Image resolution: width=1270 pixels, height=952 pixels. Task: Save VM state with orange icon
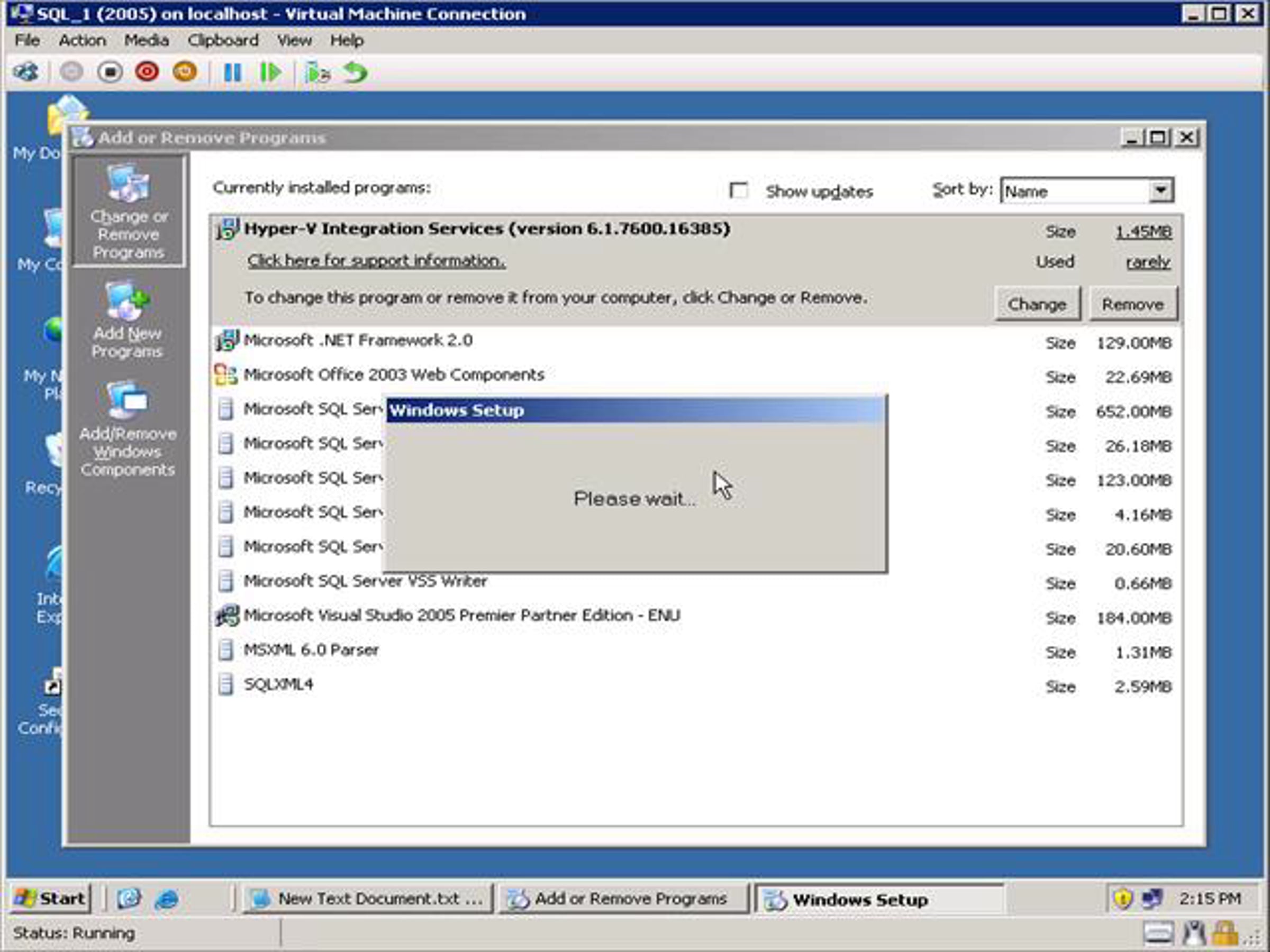point(185,72)
